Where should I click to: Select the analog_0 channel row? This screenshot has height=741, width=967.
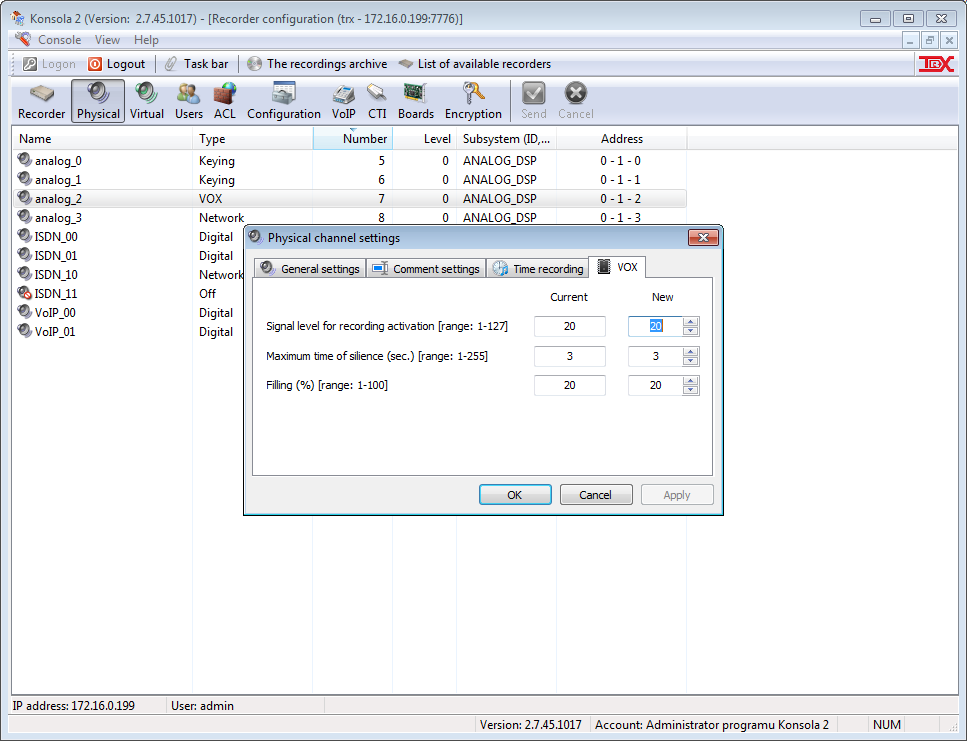pyautogui.click(x=349, y=161)
